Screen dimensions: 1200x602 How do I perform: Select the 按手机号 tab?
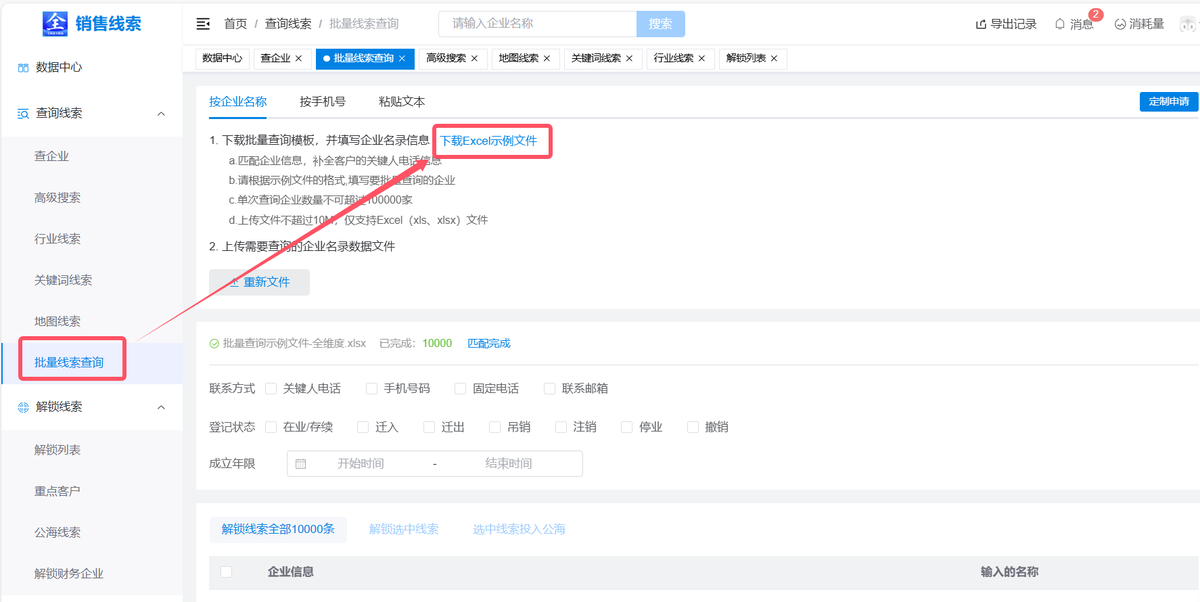323,101
